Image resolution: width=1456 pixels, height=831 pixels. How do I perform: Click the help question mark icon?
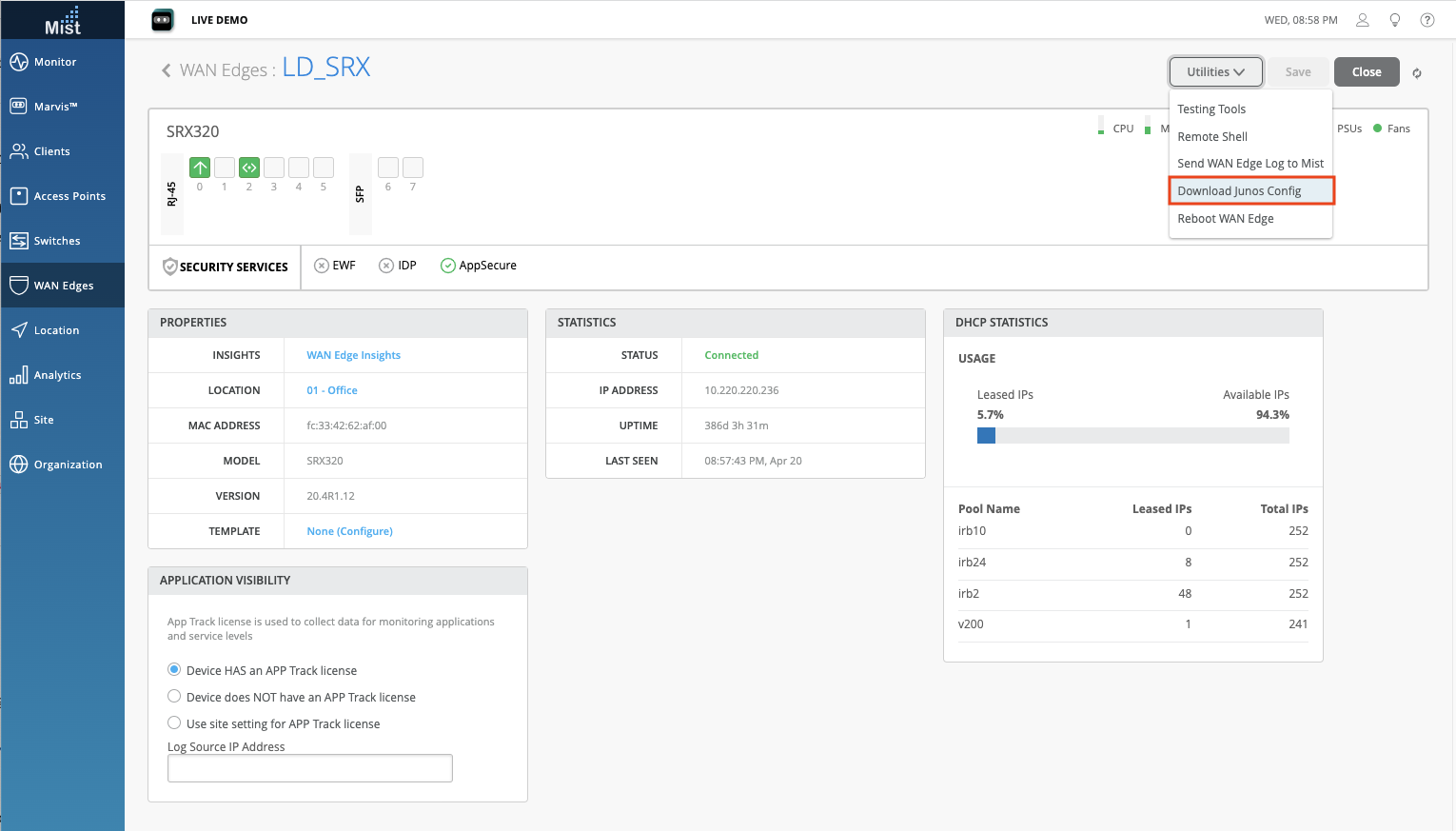[1426, 20]
